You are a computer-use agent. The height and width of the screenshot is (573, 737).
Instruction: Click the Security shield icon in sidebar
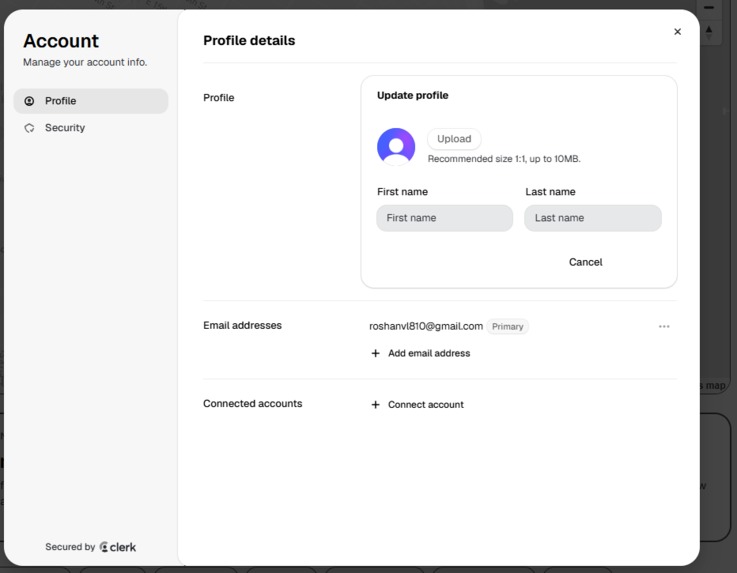29,128
